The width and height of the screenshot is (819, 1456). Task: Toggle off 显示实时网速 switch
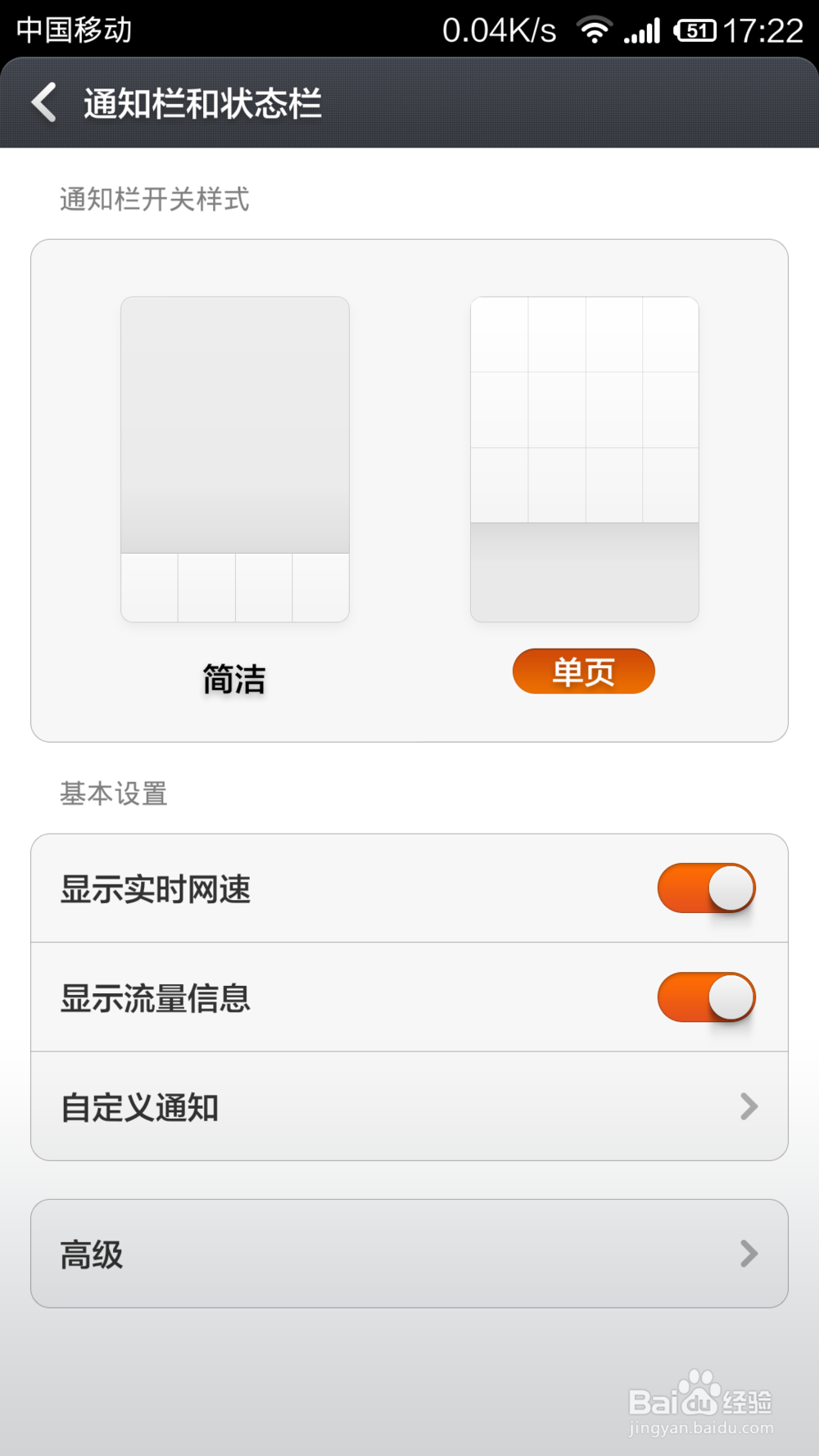click(x=706, y=888)
